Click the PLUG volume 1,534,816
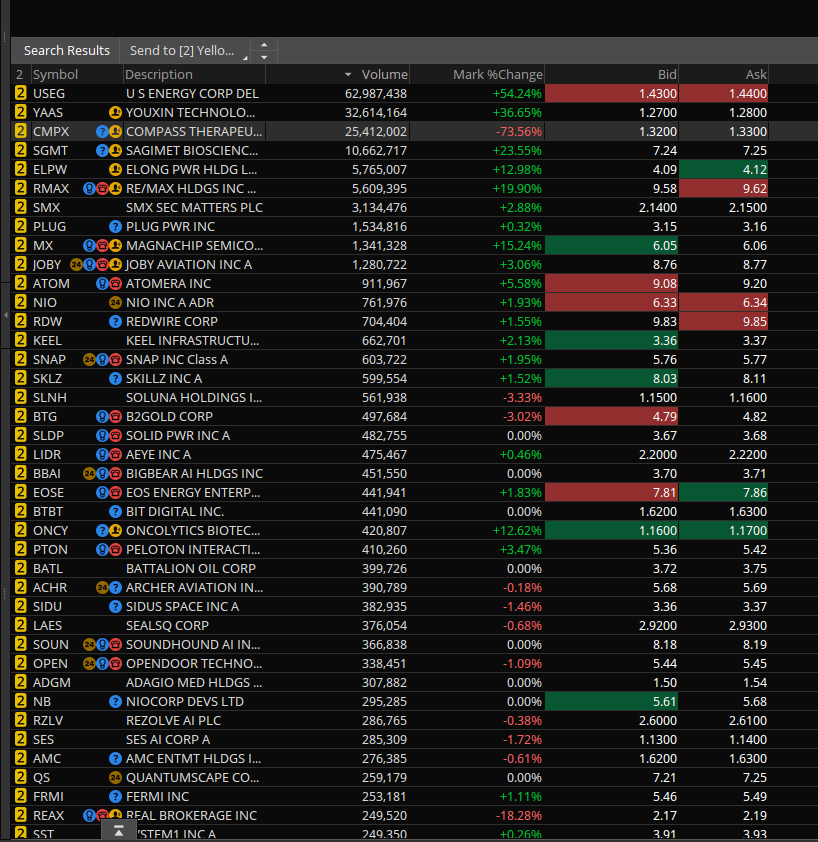Image resolution: width=818 pixels, height=842 pixels. [379, 227]
